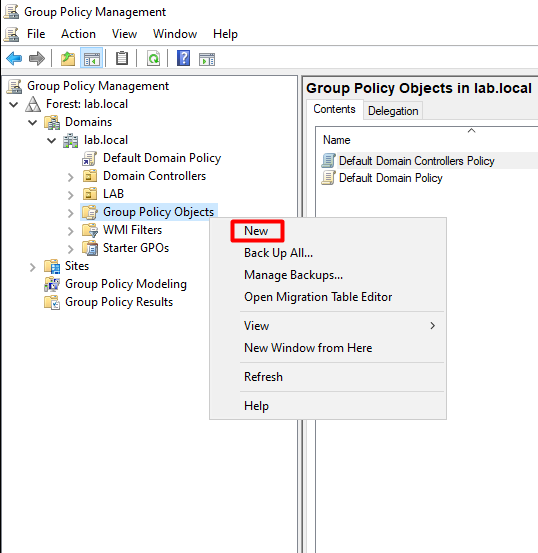Screen dimensions: 538x553
Task: Expand the WMI Filters node
Action: click(x=71, y=231)
